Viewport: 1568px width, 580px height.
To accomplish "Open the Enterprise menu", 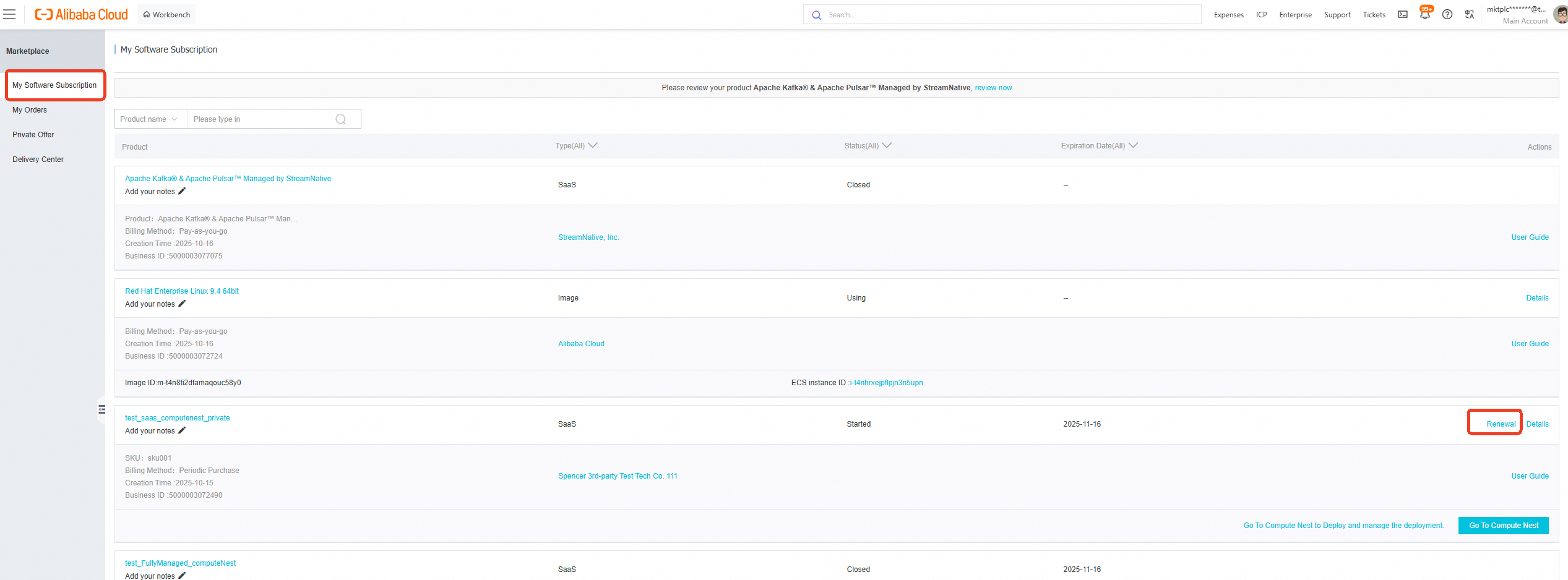I will 1296,15.
